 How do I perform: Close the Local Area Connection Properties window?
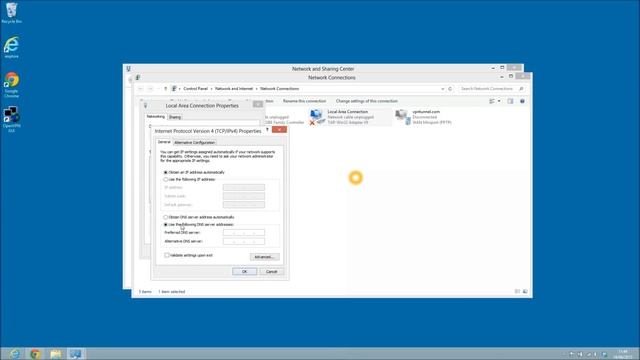tap(258, 104)
